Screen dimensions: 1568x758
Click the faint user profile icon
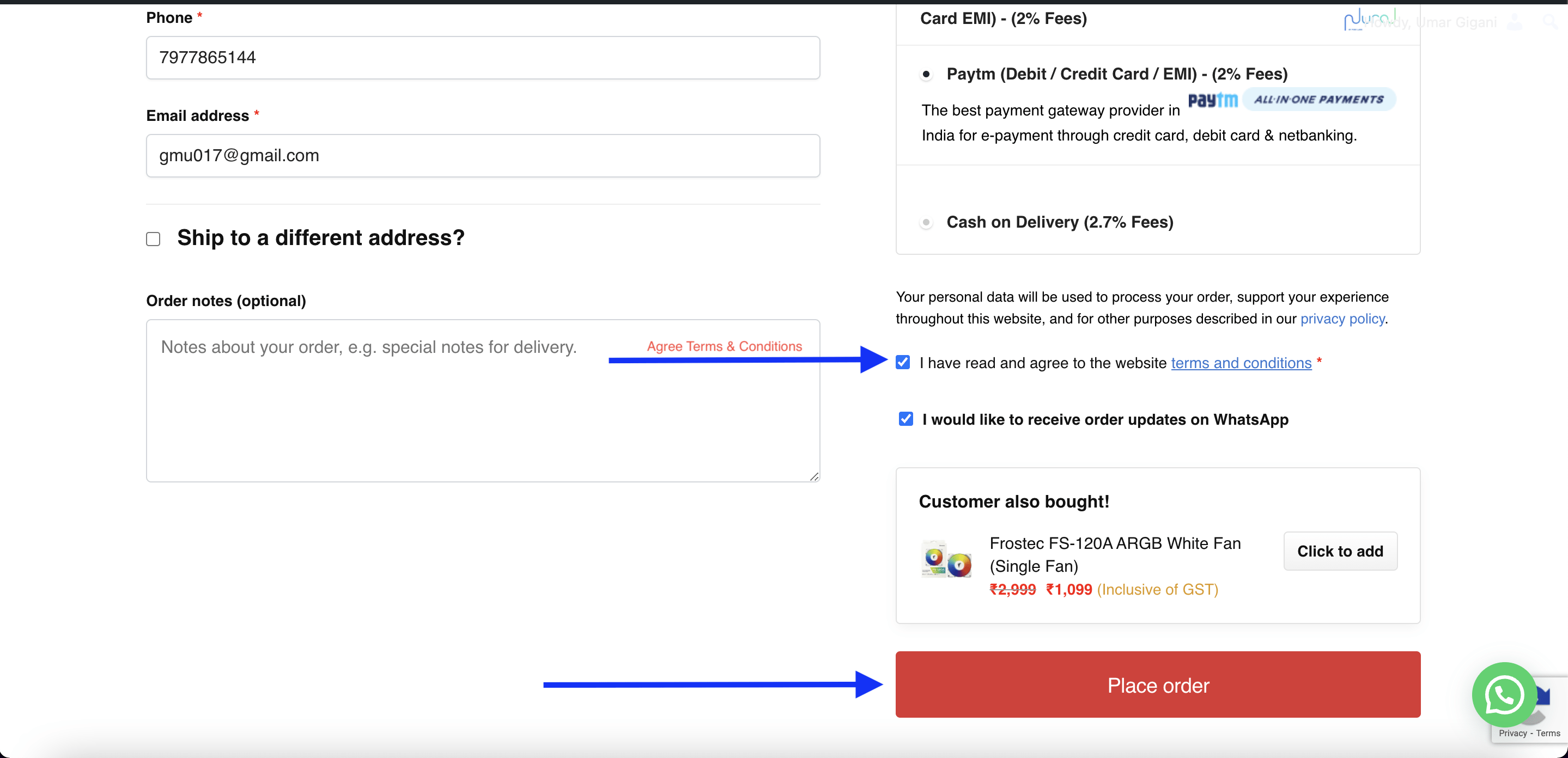point(1515,22)
